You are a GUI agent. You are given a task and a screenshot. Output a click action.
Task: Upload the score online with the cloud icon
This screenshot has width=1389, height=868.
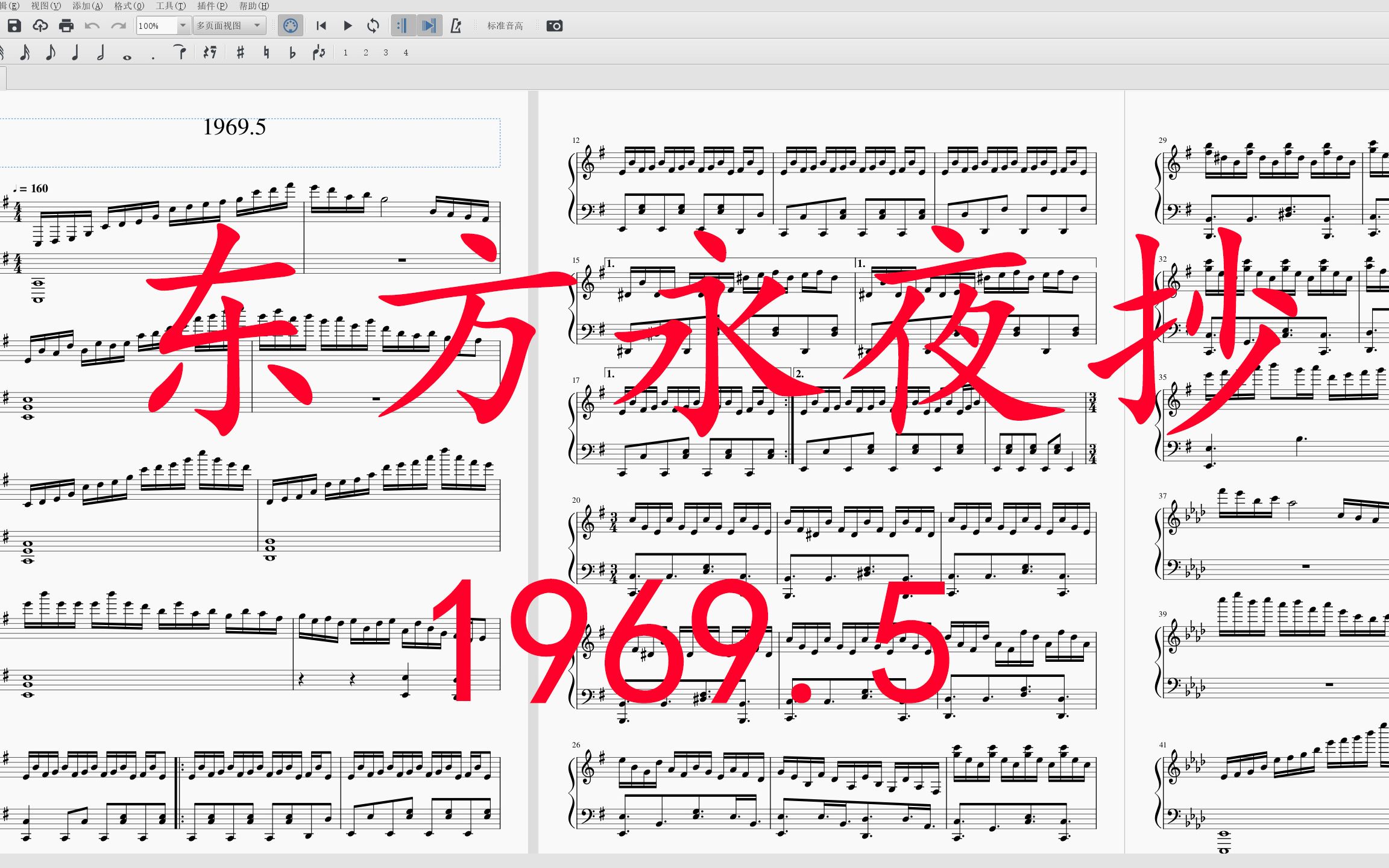40,26
